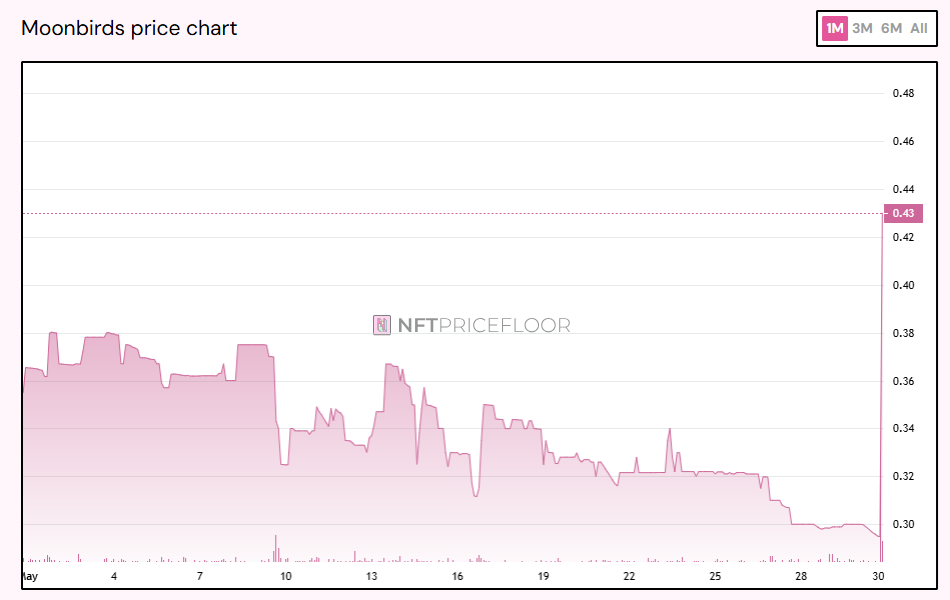The image size is (950, 600).
Task: Click the NFTPRICEFLOOR watermark text
Action: (484, 325)
